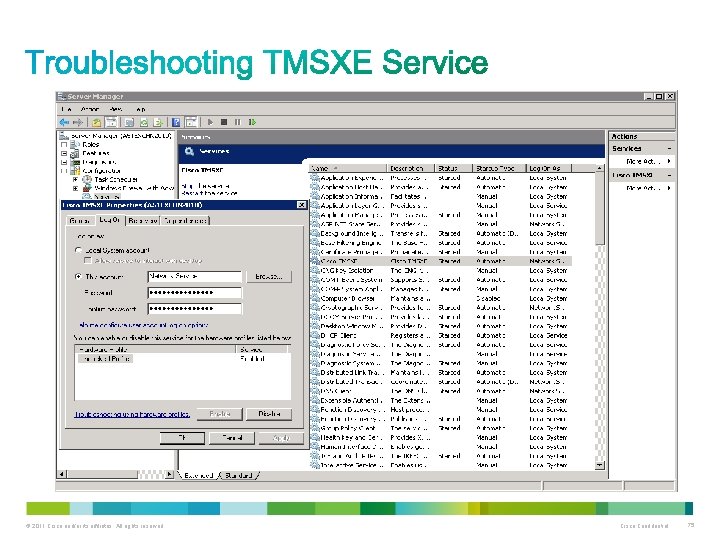Collapse the Features tree node

click(x=64, y=153)
